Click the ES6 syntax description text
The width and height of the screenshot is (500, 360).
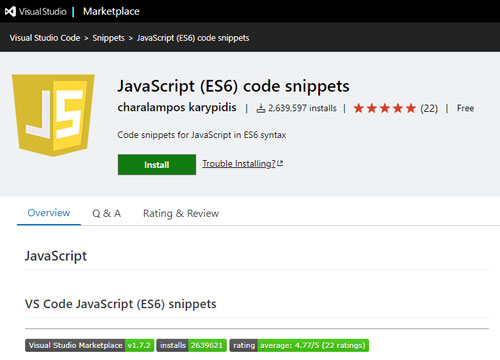[202, 135]
